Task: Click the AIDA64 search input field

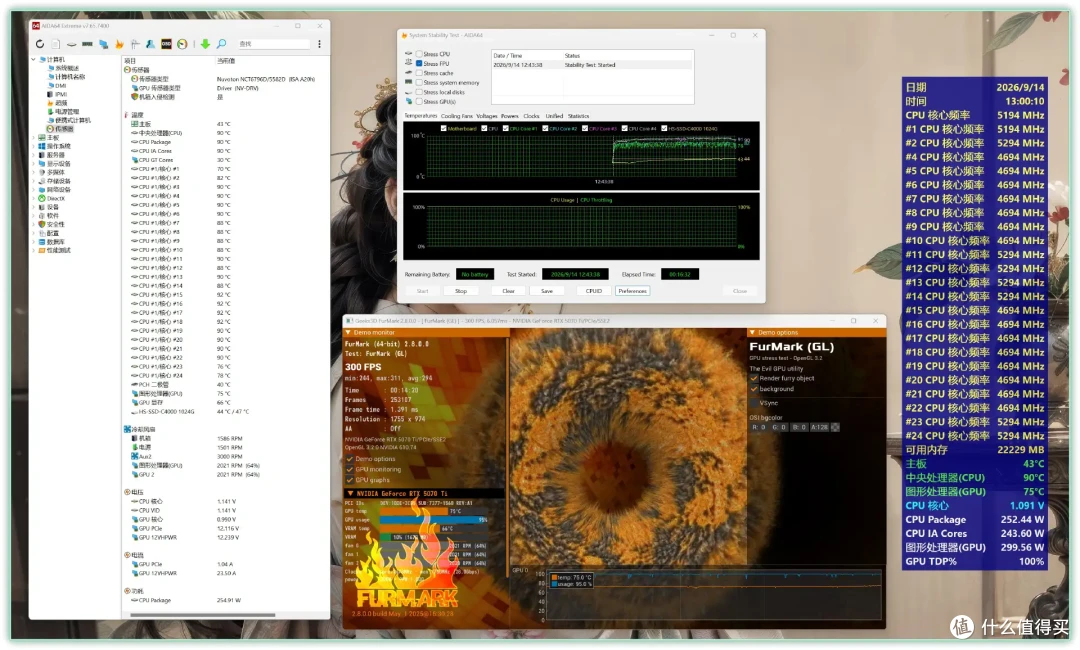Action: tap(273, 44)
